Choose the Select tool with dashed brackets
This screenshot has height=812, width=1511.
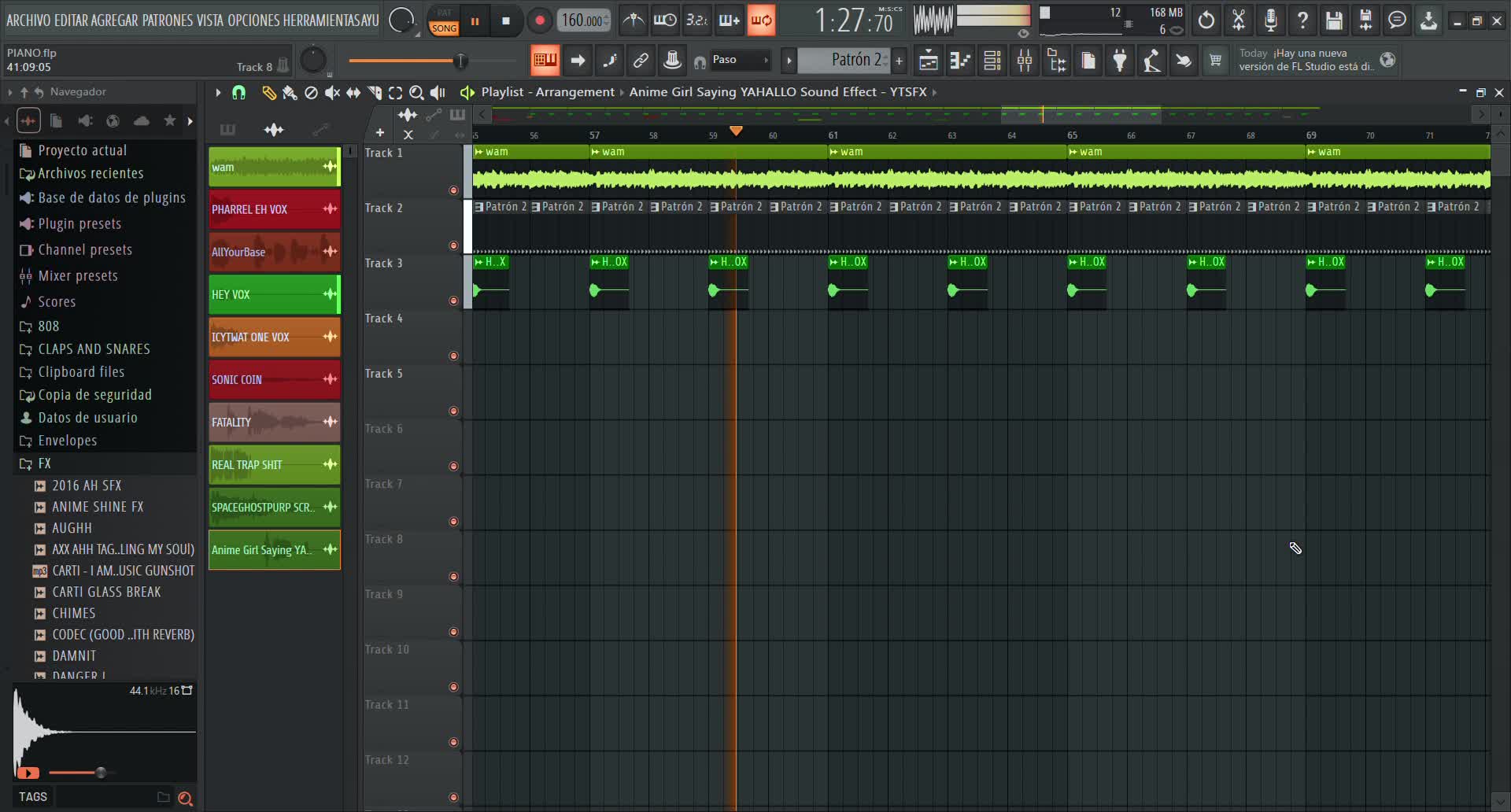tap(396, 93)
